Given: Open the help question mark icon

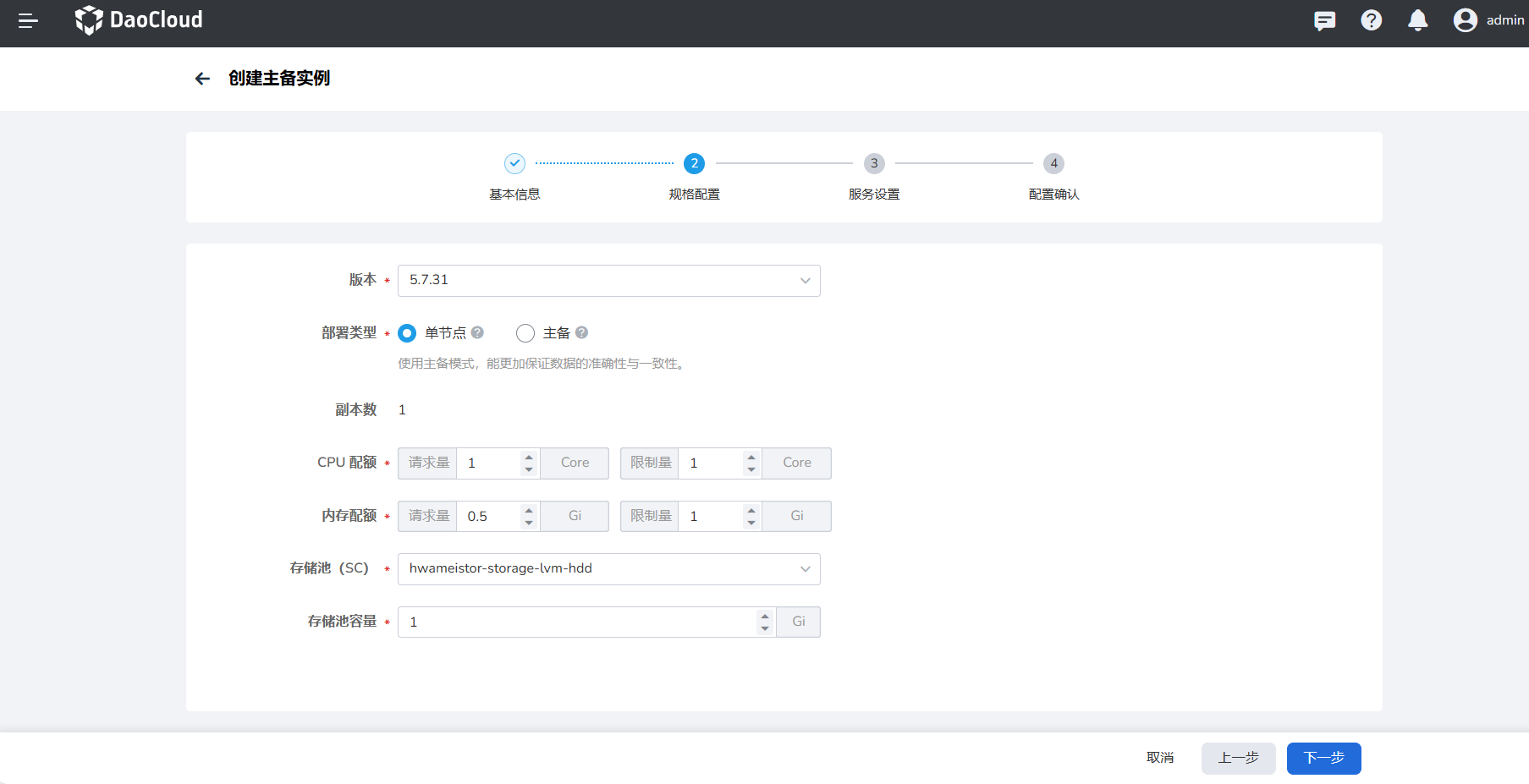Looking at the screenshot, I should (x=1371, y=20).
